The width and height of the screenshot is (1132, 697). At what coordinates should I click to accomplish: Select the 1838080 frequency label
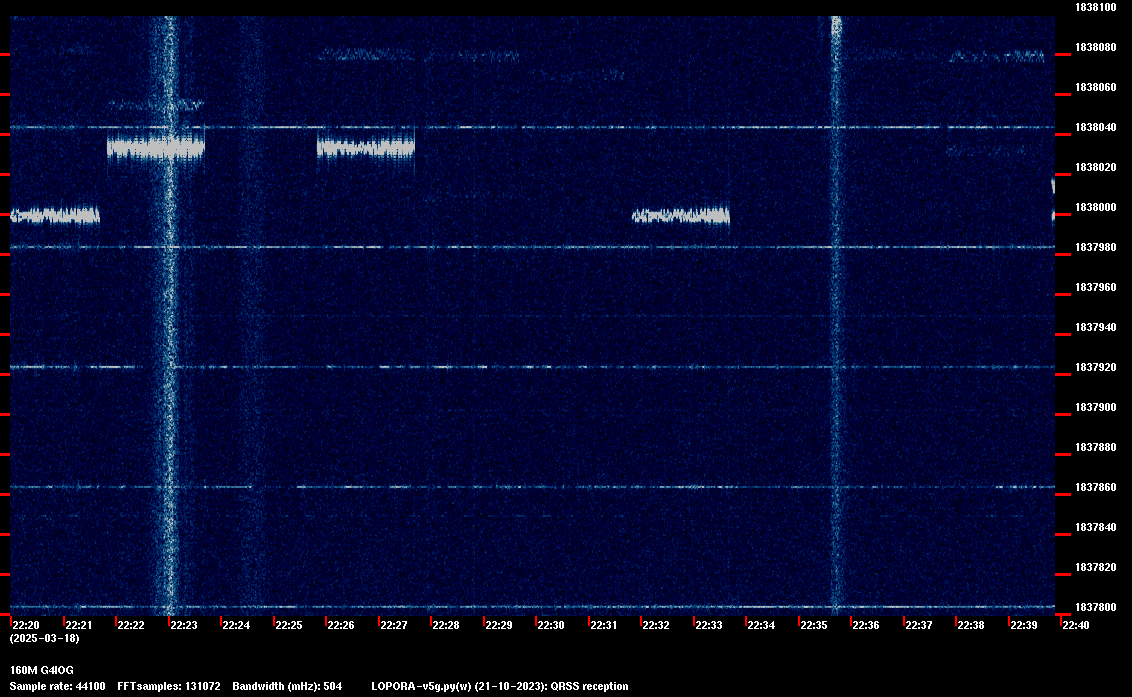pos(1096,48)
